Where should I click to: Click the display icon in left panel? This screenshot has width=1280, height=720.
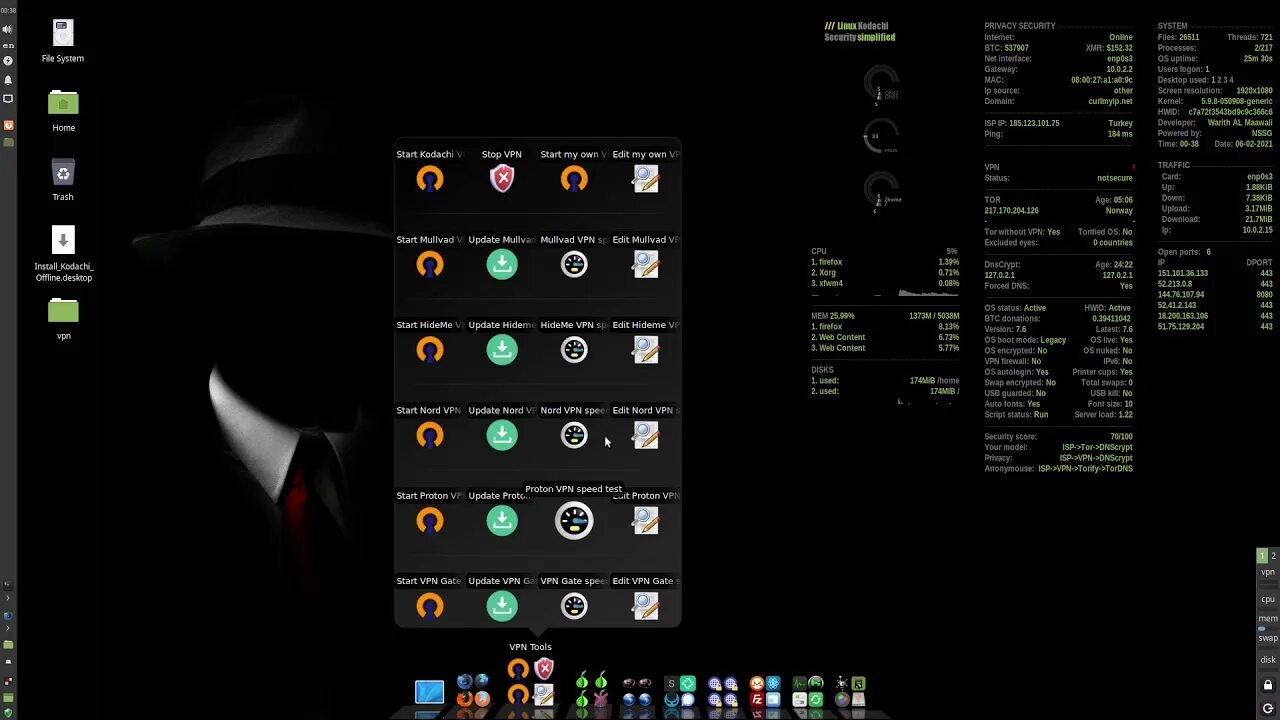(8, 99)
